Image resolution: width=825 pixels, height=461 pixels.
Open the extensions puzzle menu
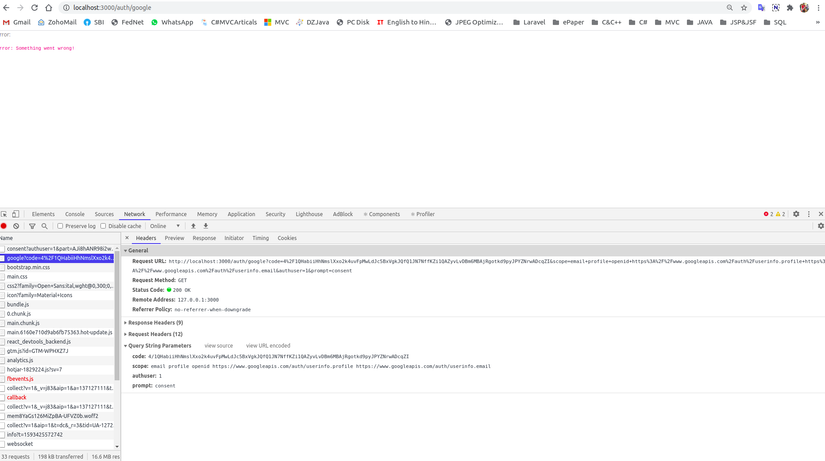pyautogui.click(x=790, y=7)
